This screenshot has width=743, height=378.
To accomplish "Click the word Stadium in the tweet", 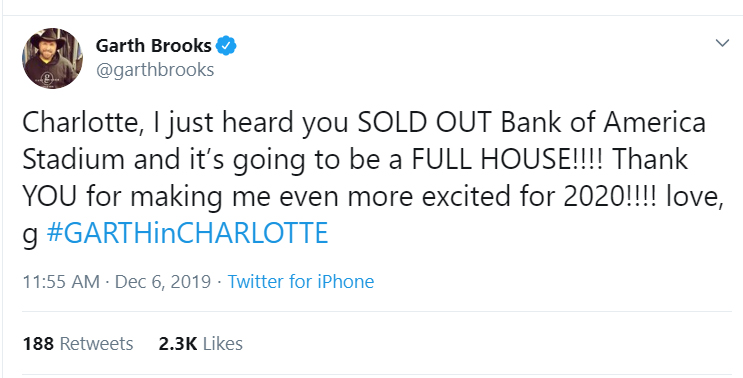I will point(73,160).
